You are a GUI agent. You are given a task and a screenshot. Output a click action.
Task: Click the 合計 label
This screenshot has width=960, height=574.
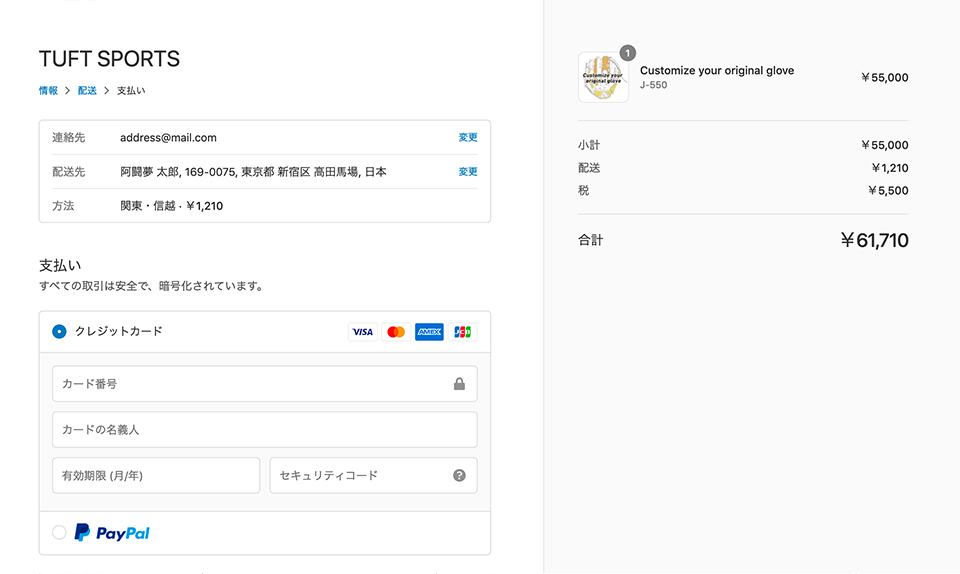[590, 240]
